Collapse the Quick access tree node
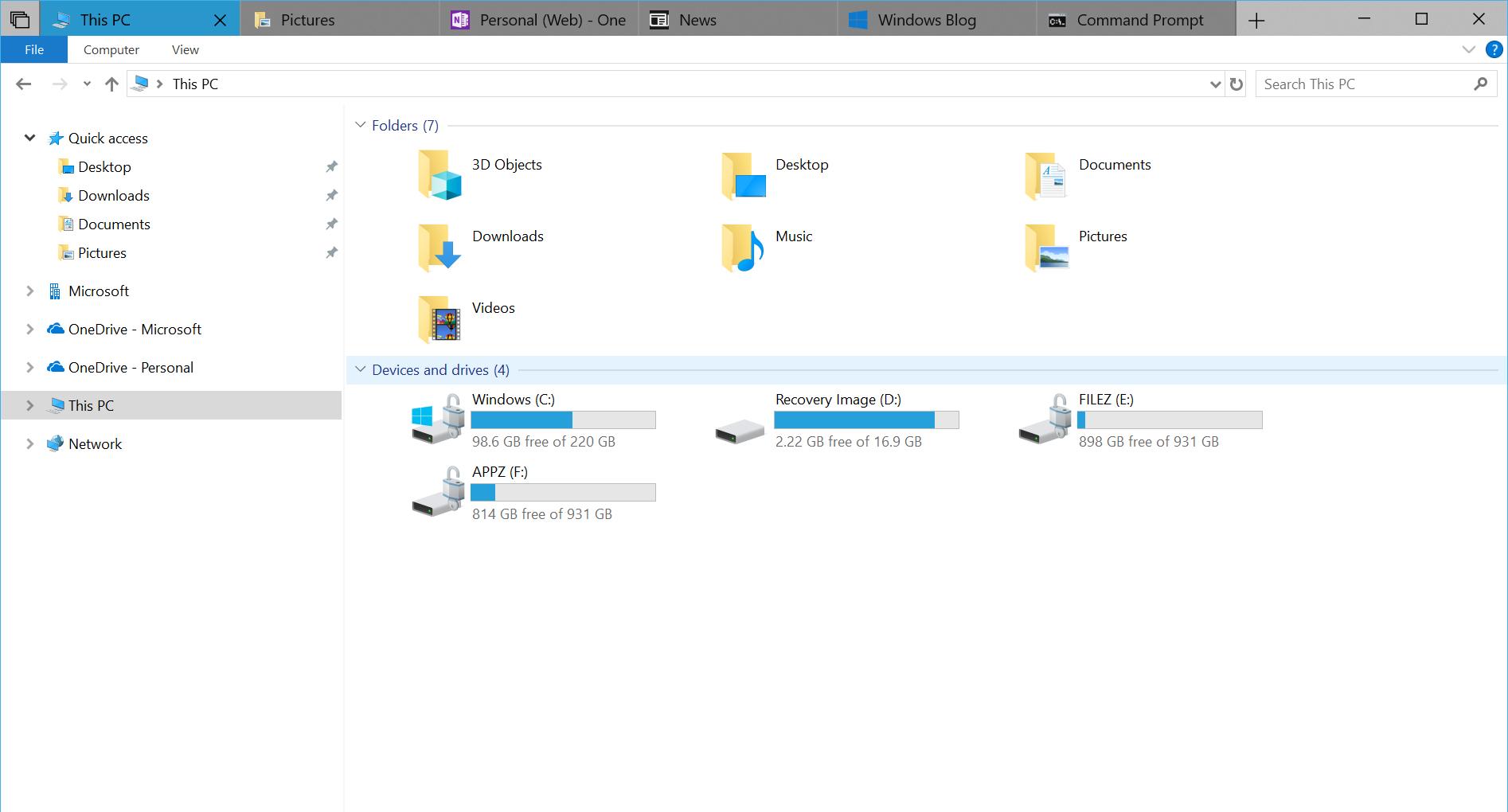The height and width of the screenshot is (812, 1508). coord(29,138)
